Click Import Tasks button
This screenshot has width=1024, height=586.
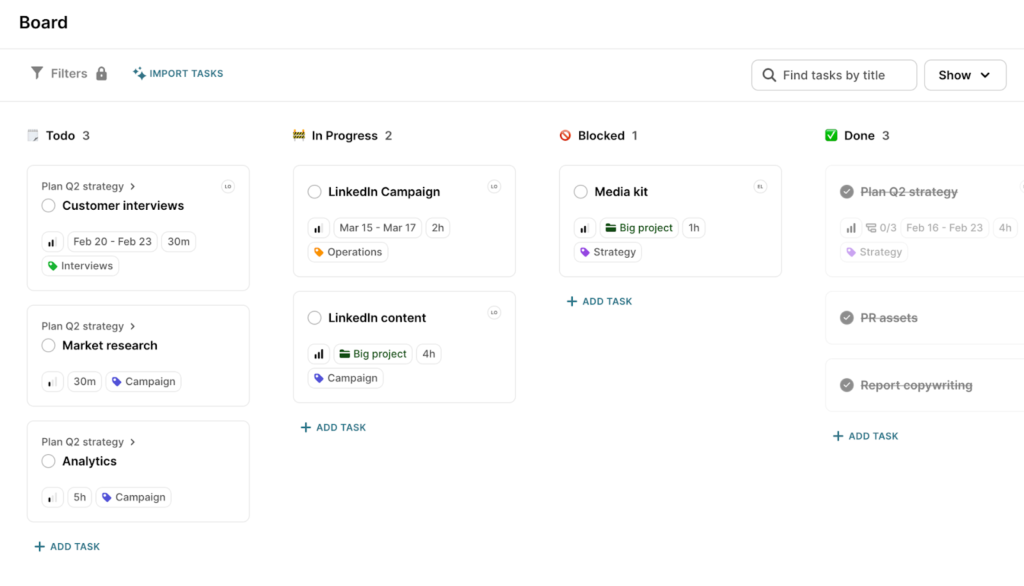tap(178, 73)
